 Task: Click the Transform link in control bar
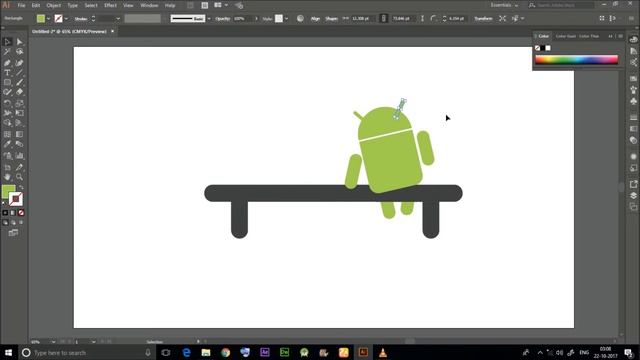tap(483, 19)
